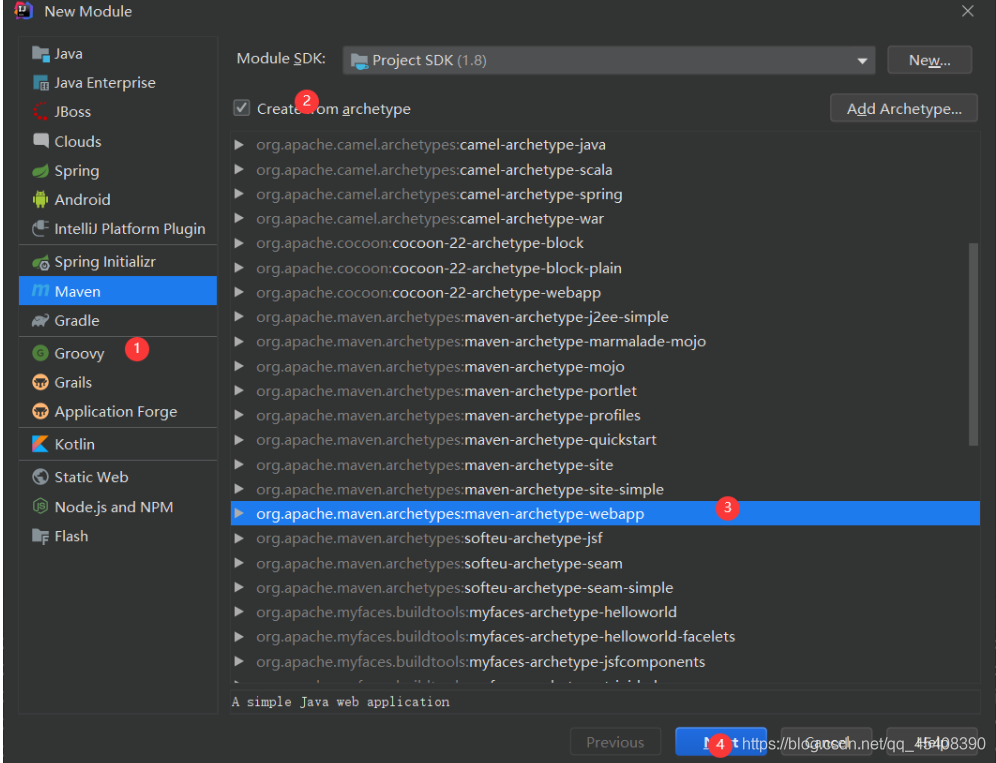The width and height of the screenshot is (996, 763).
Task: Select myfaces-archetype-helloworld row
Action: [605, 612]
